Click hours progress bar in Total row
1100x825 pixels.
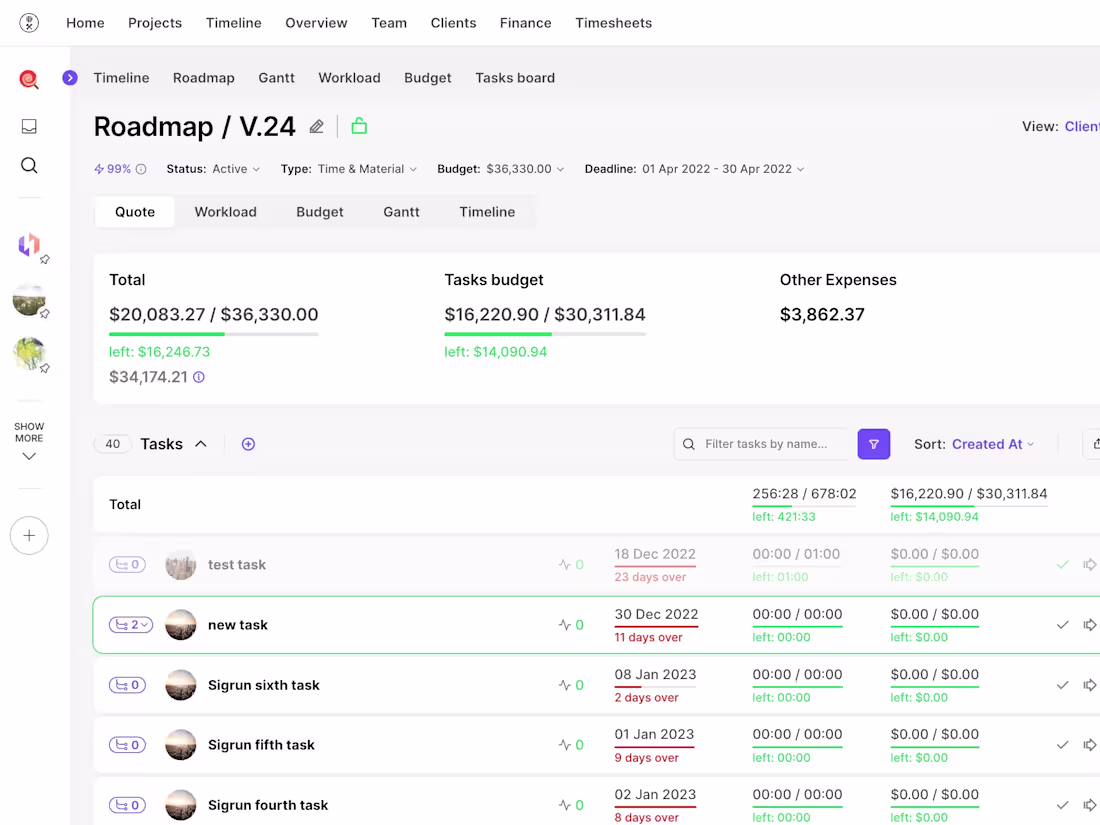coord(804,506)
